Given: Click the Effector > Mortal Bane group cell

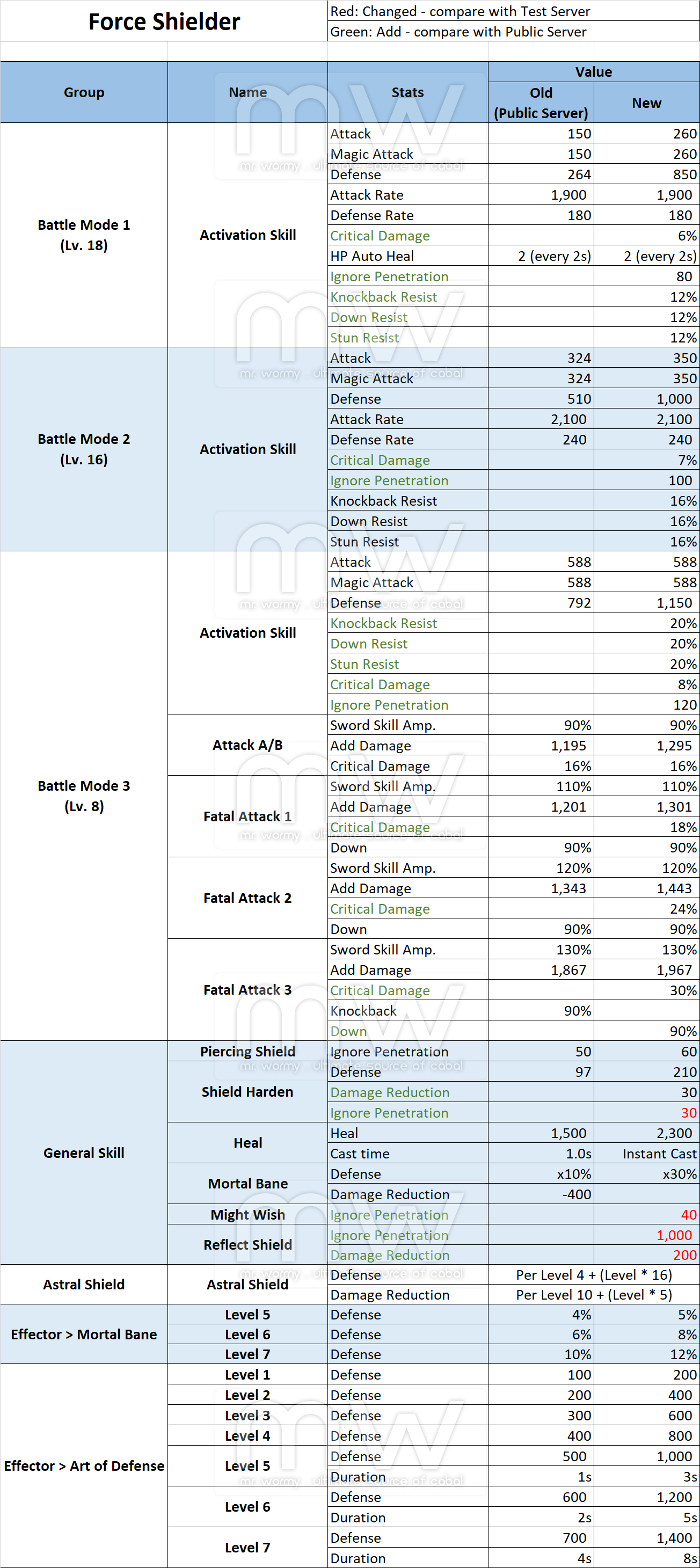Looking at the screenshot, I should pyautogui.click(x=84, y=1334).
